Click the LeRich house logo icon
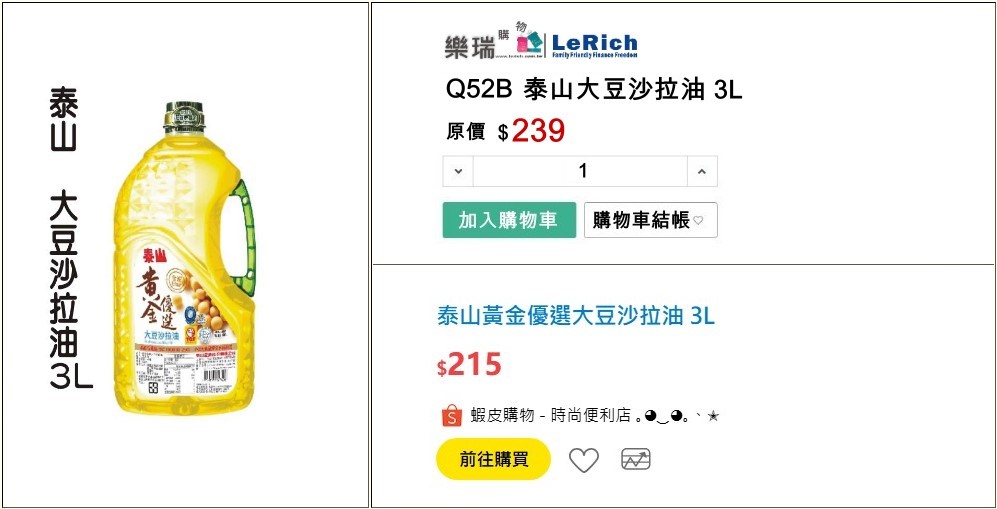Screen dimensions: 997x509 [530, 42]
